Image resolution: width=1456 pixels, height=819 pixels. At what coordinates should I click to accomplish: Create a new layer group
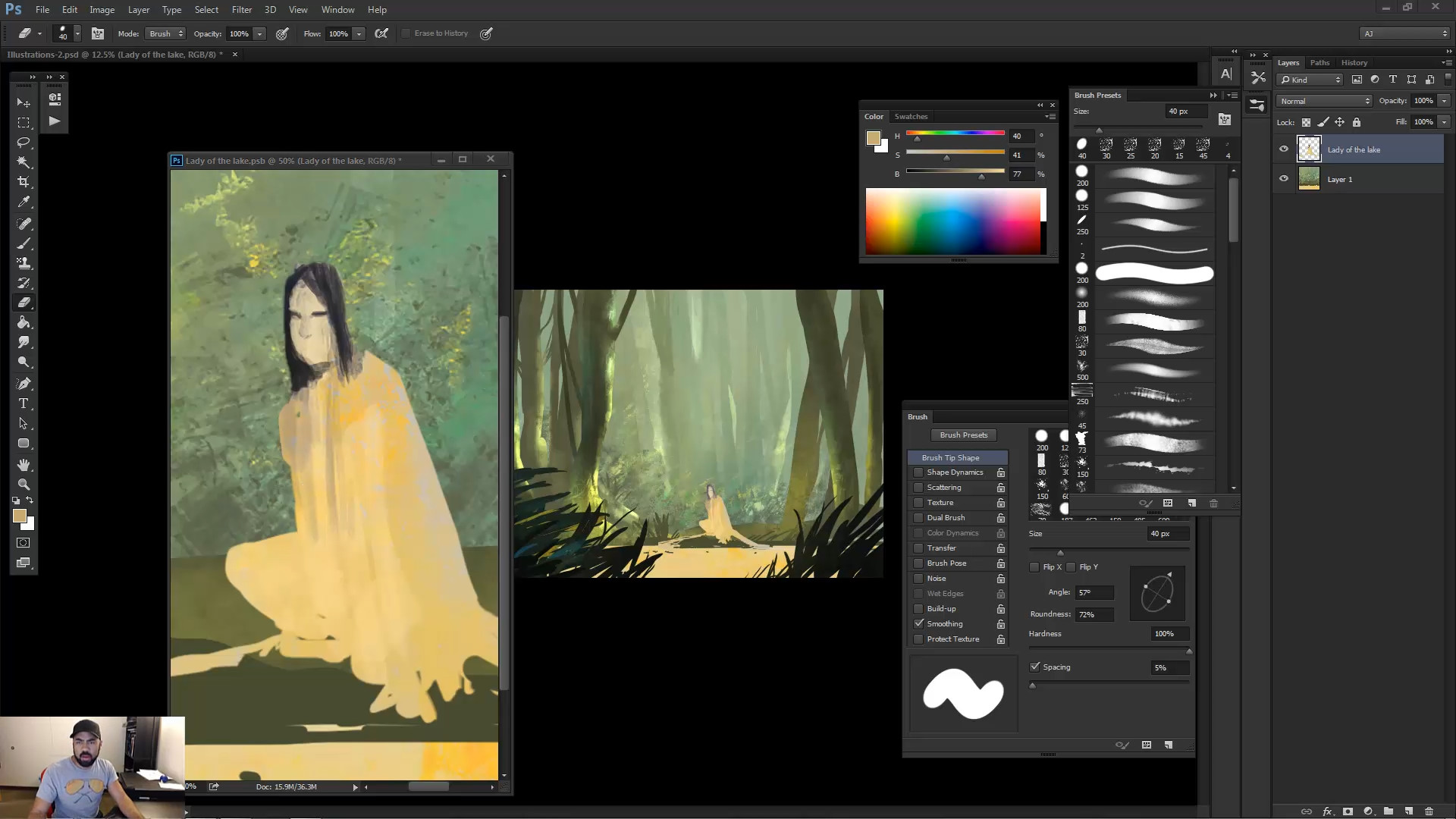coord(1388,811)
